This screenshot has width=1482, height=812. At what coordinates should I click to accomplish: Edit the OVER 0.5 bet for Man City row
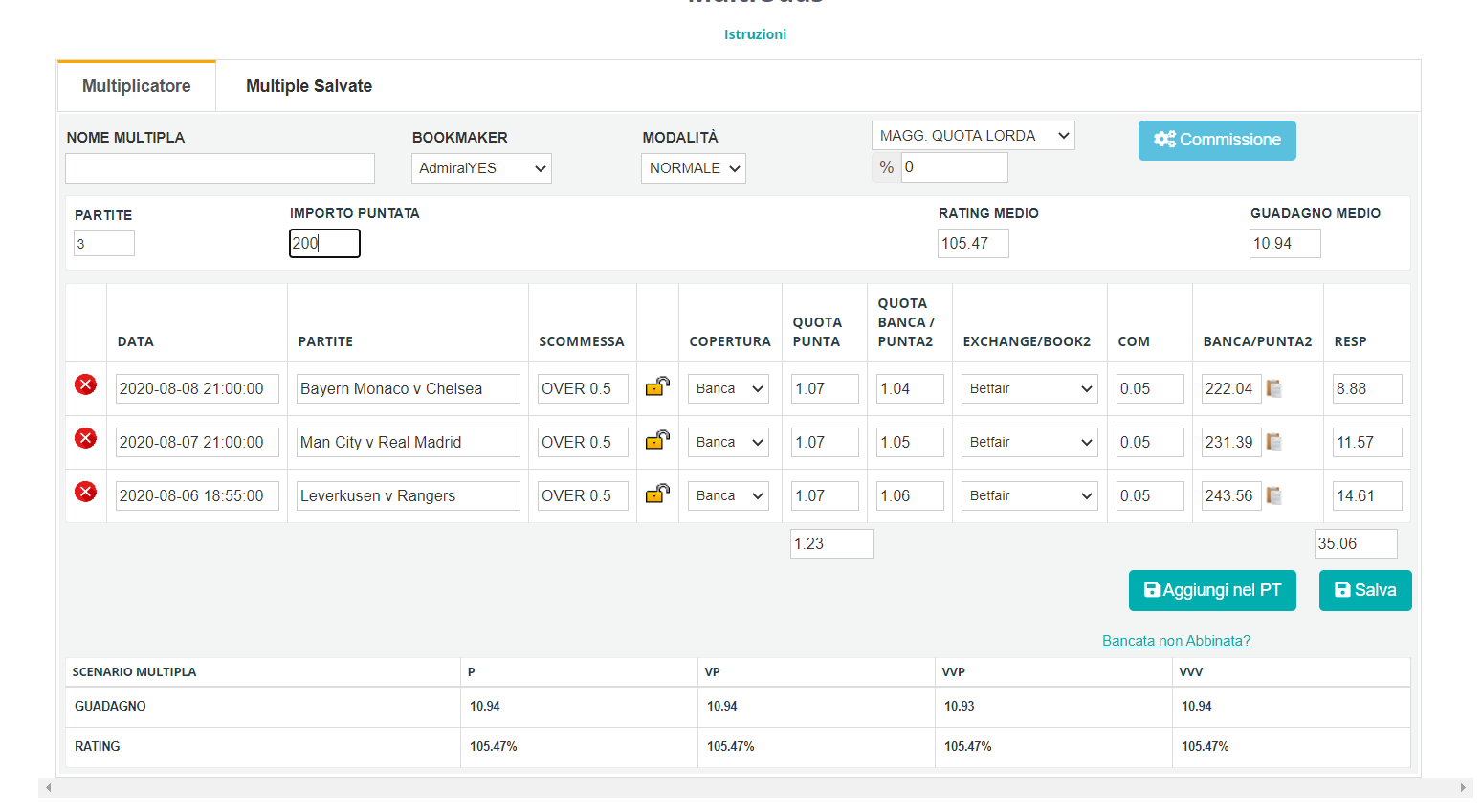click(583, 442)
